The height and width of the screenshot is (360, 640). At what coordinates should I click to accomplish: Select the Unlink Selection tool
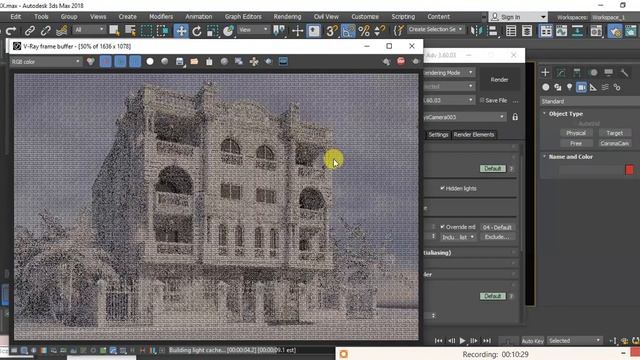coord(45,31)
